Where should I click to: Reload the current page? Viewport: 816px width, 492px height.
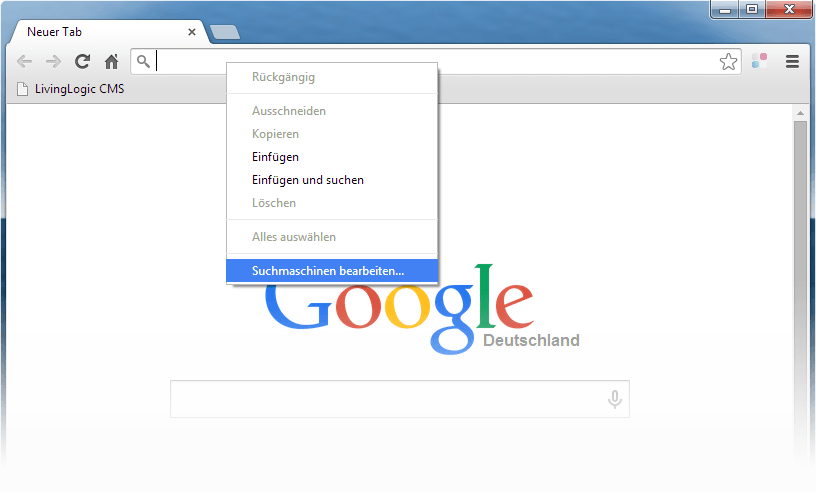(82, 61)
